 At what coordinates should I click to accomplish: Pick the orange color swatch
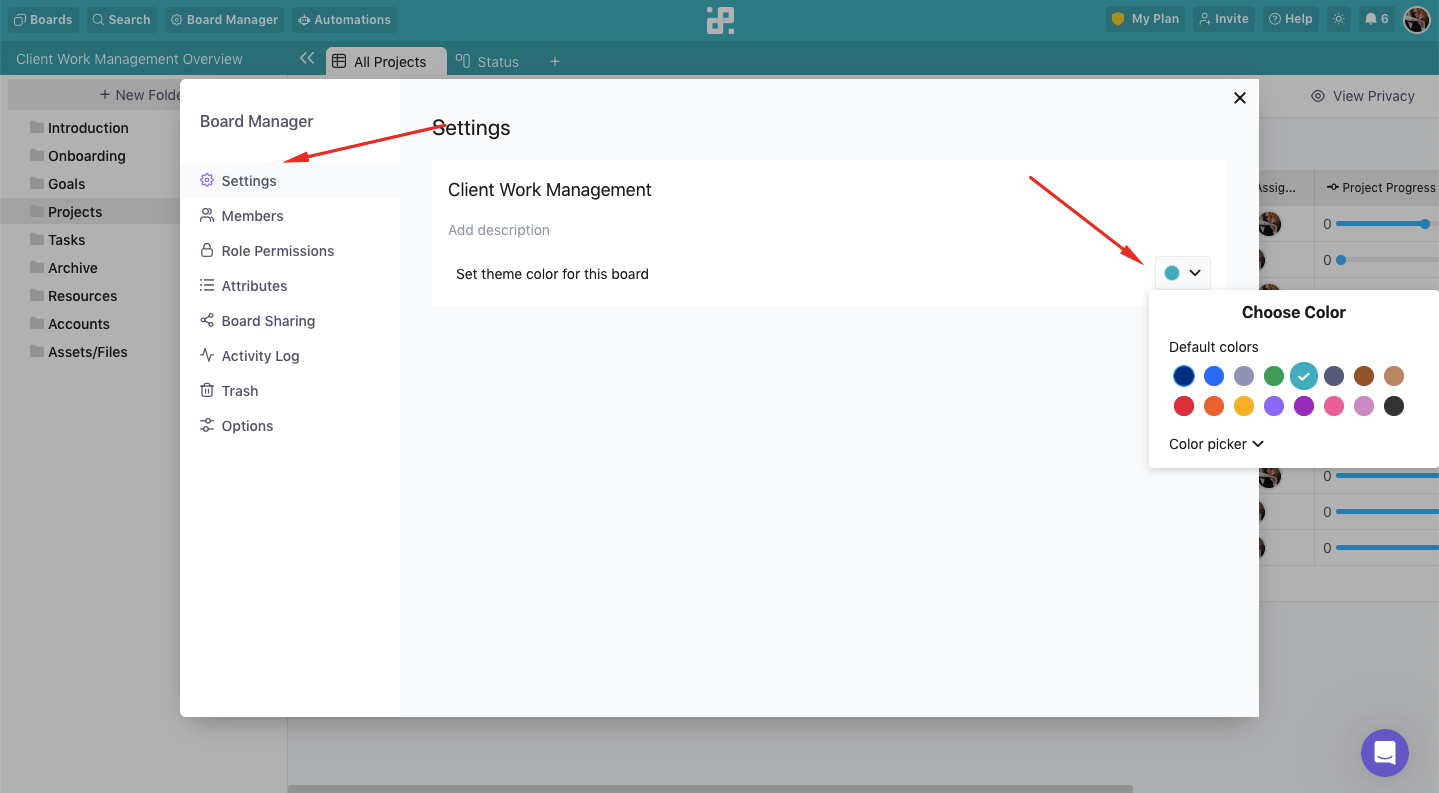1214,406
